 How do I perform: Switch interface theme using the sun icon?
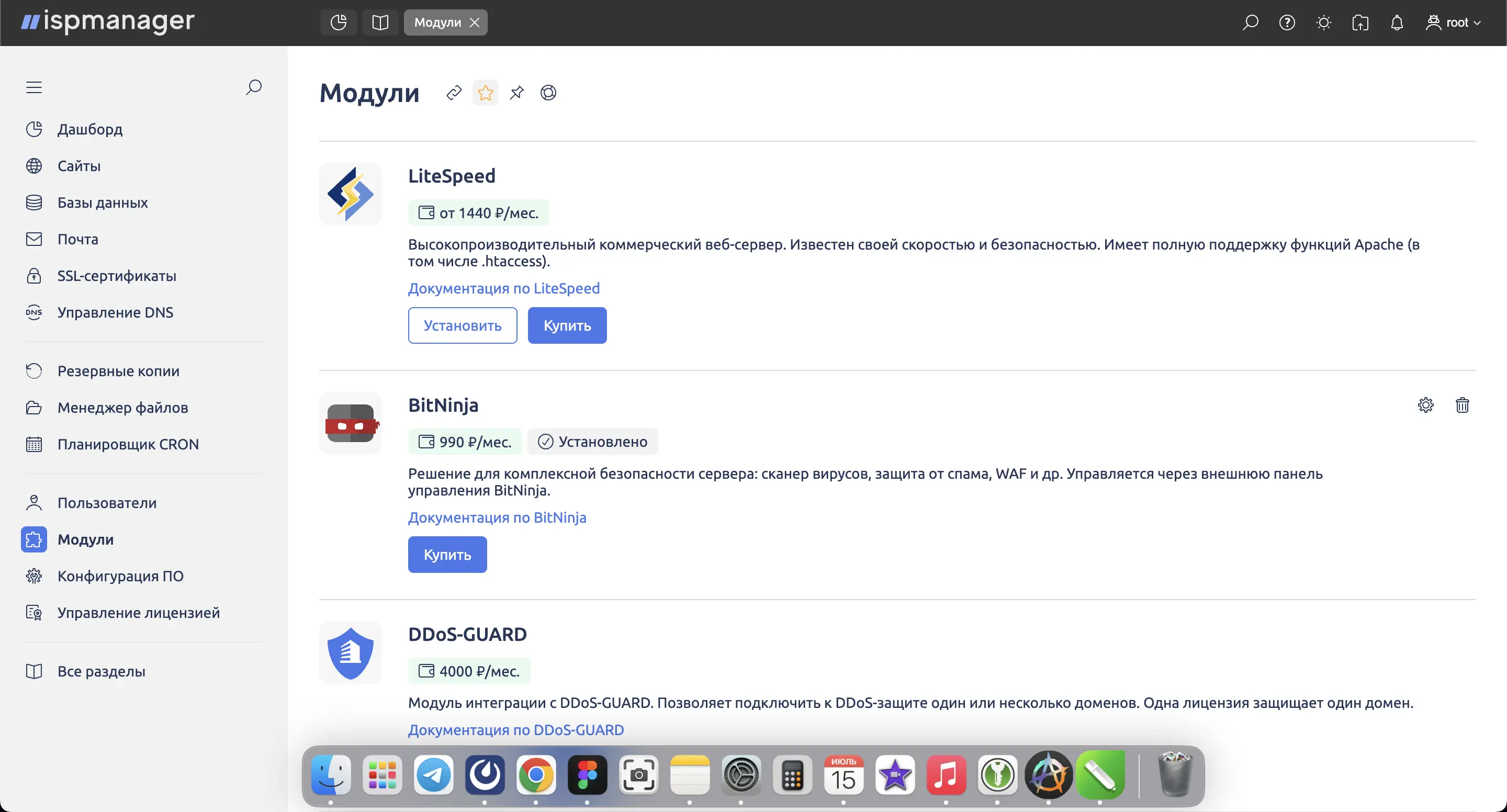coord(1323,22)
